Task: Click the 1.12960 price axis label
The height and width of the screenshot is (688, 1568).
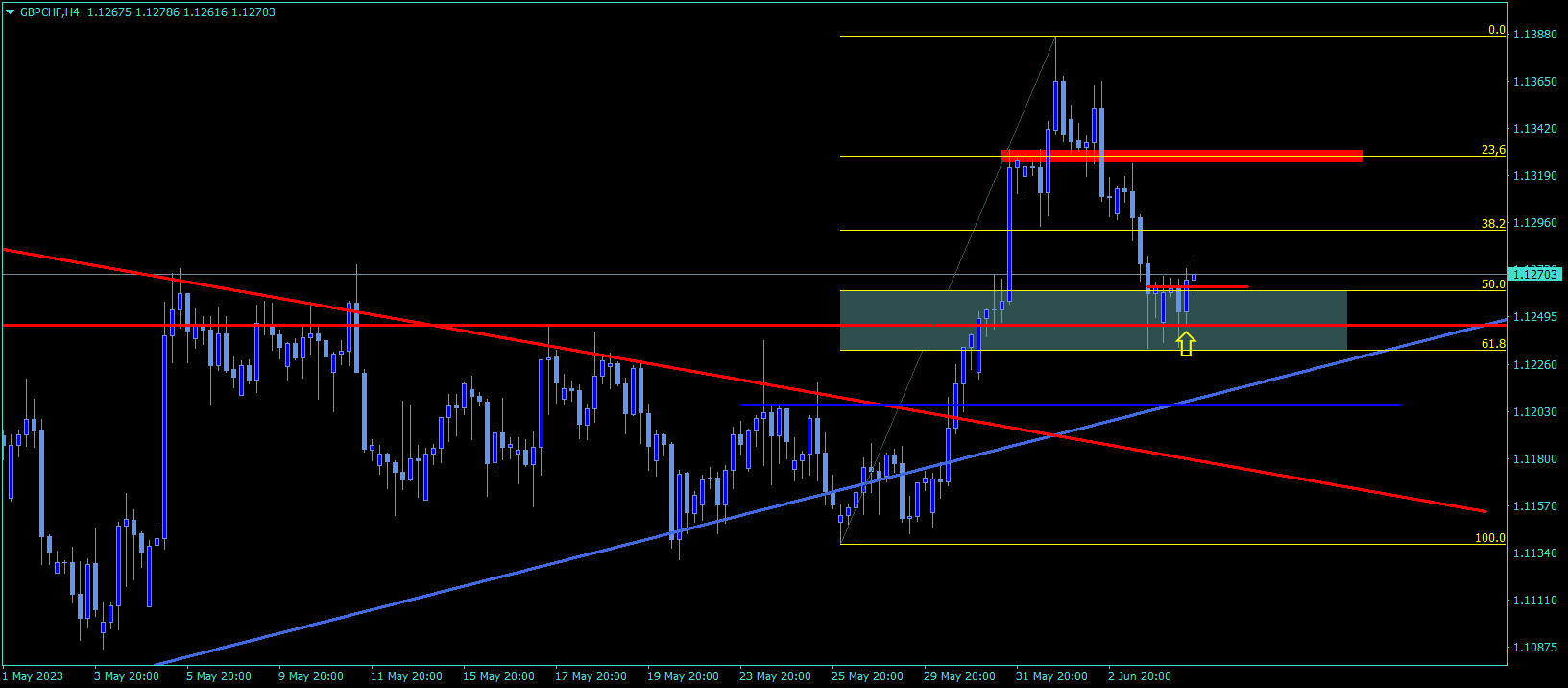Action: pos(1534,223)
